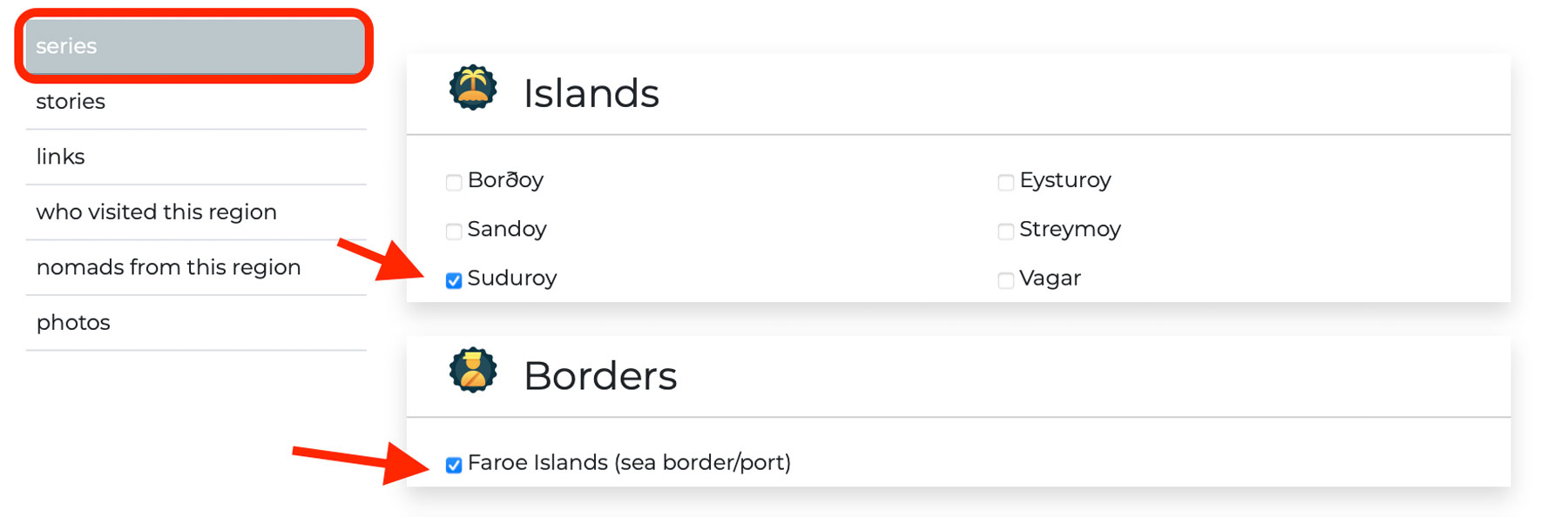Tick the Sandoy checkbox
1568x517 pixels.
(x=454, y=231)
